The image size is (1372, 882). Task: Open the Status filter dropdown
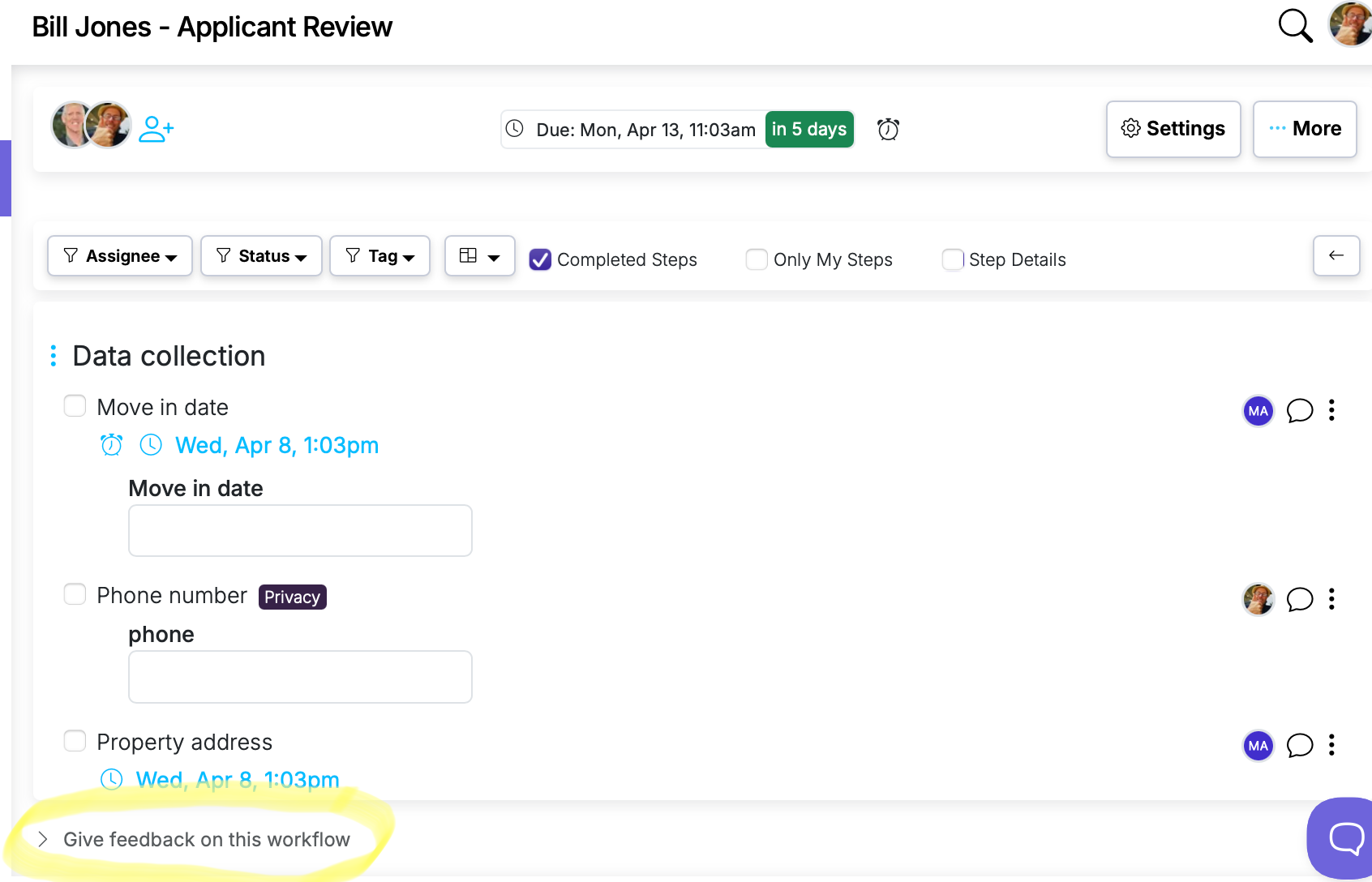261,255
